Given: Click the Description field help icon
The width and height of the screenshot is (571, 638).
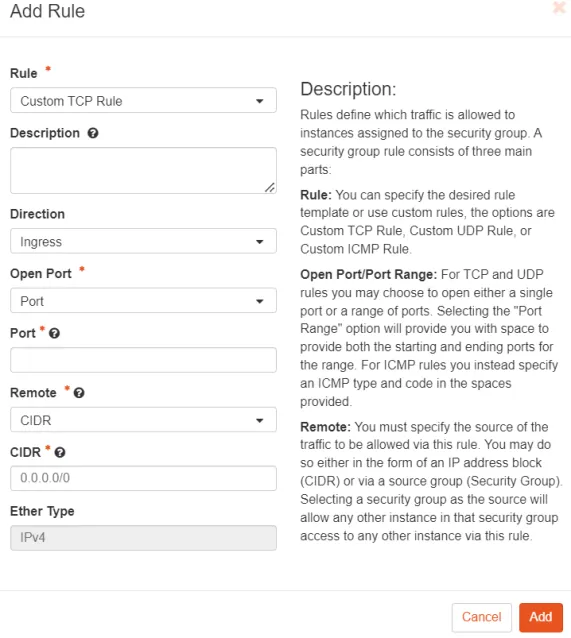Looking at the screenshot, I should point(93,133).
